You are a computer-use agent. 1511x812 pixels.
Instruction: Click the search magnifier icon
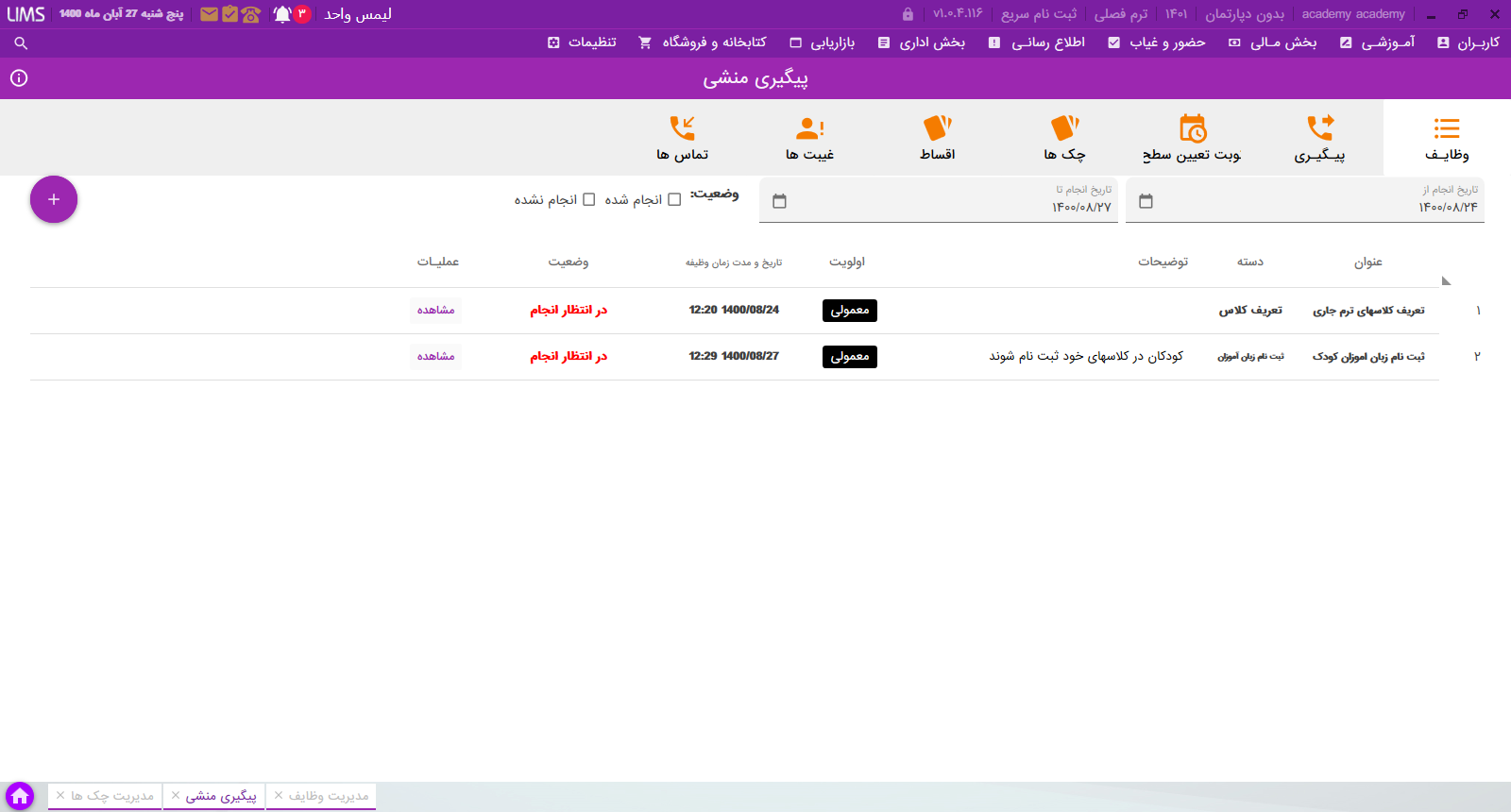[x=21, y=42]
